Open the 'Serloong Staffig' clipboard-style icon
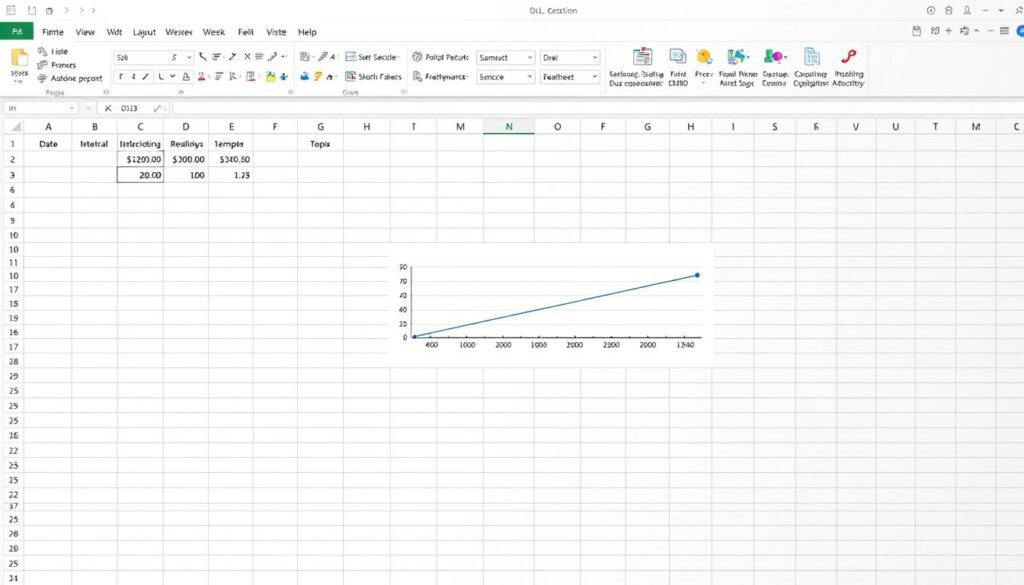This screenshot has height=585, width=1024. [x=643, y=57]
